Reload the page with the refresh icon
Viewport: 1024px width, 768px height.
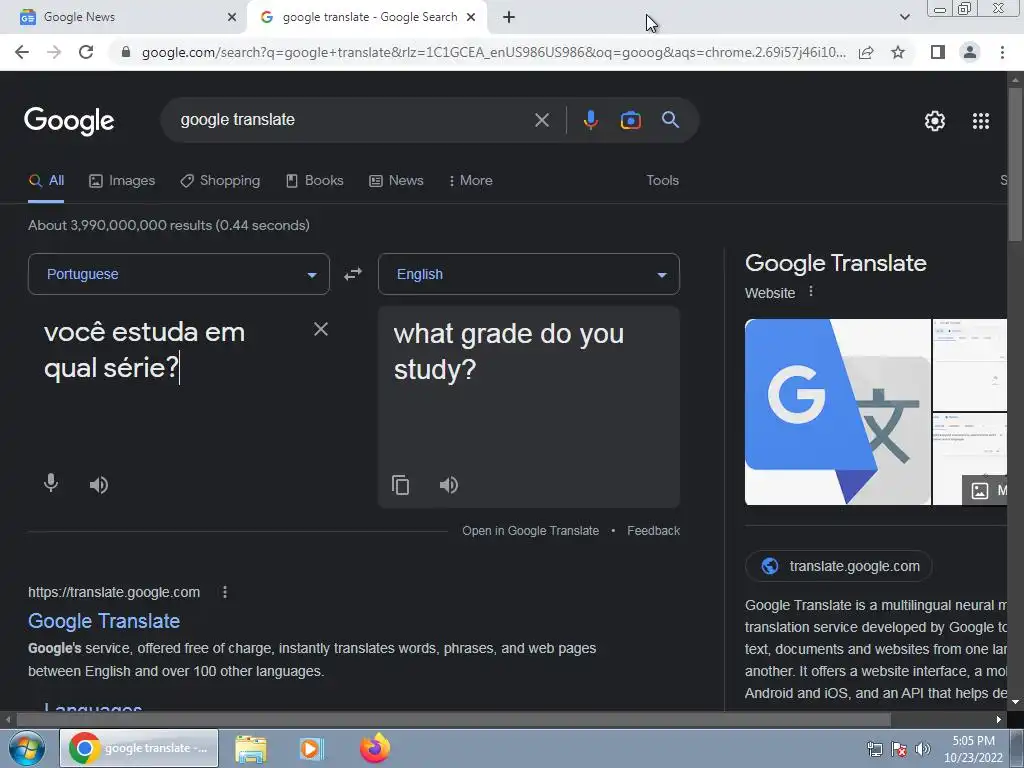click(86, 52)
